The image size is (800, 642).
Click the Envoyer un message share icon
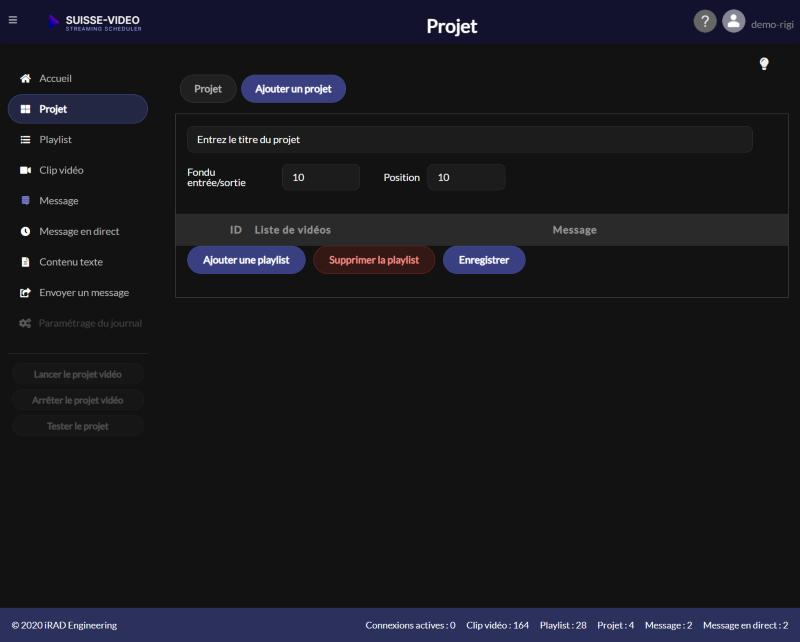(x=25, y=292)
